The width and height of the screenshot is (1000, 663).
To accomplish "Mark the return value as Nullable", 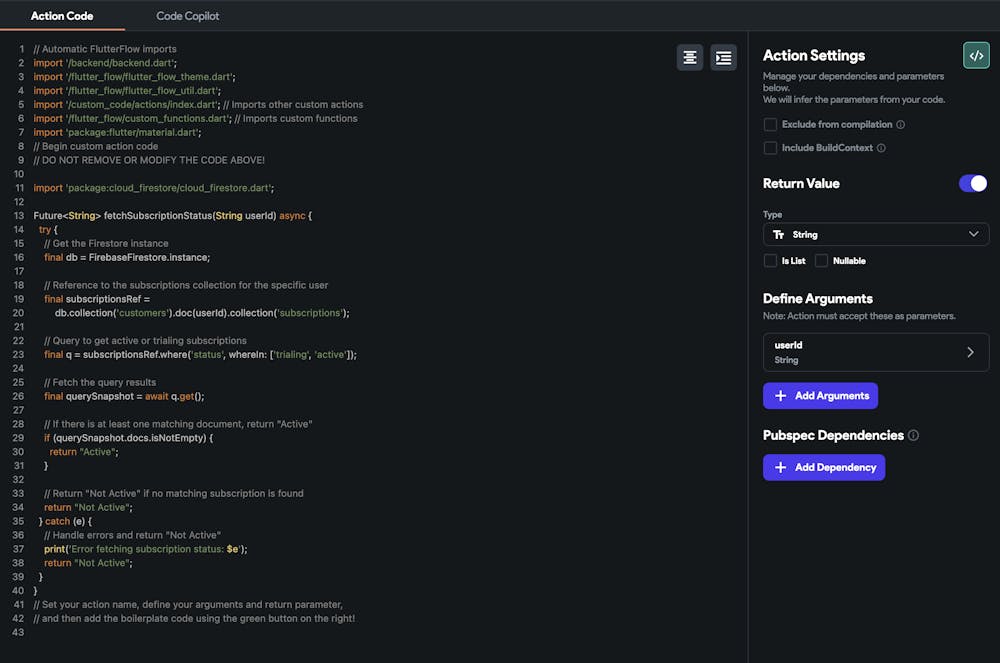I will pyautogui.click(x=821, y=261).
